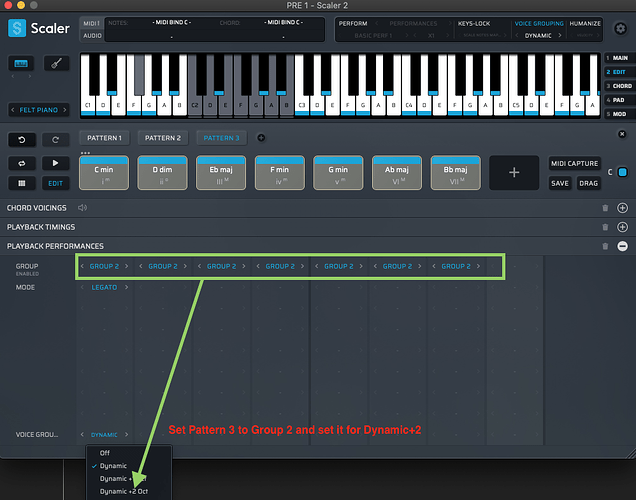Click the undo arrow icon
The height and width of the screenshot is (500, 636).
(22, 140)
